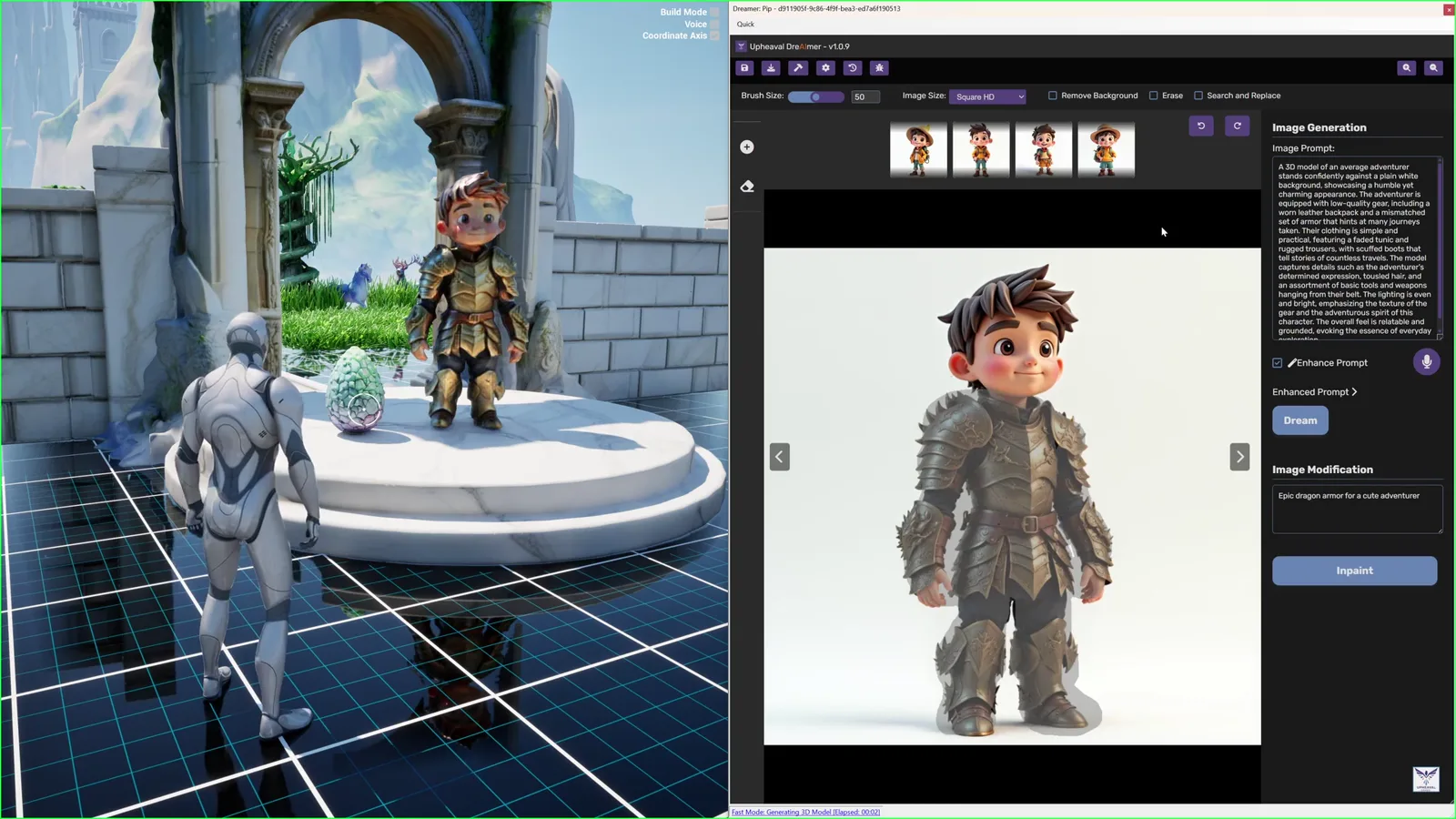Click the Image Modification text field
Screen dimensions: 1456x819
coord(1357,510)
